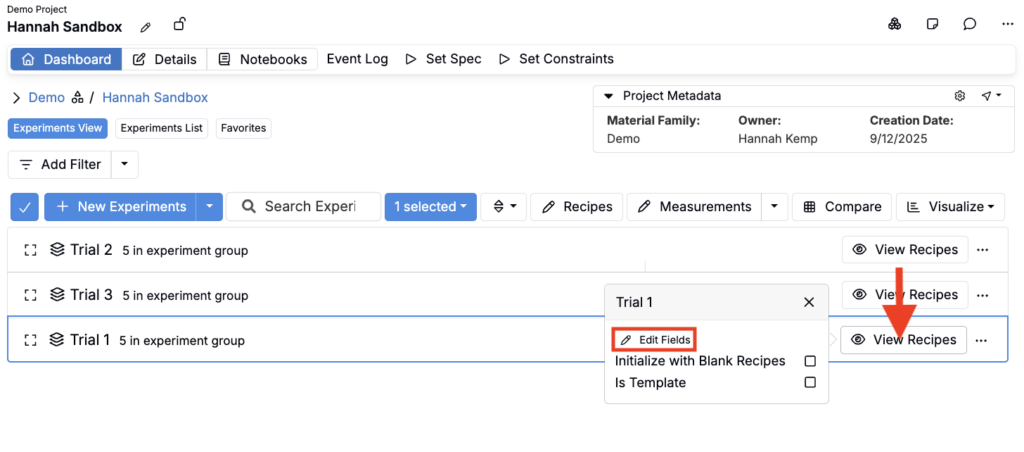Viewport: 1024px width, 452px height.
Task: Open the comments speech bubble icon
Action: click(969, 25)
